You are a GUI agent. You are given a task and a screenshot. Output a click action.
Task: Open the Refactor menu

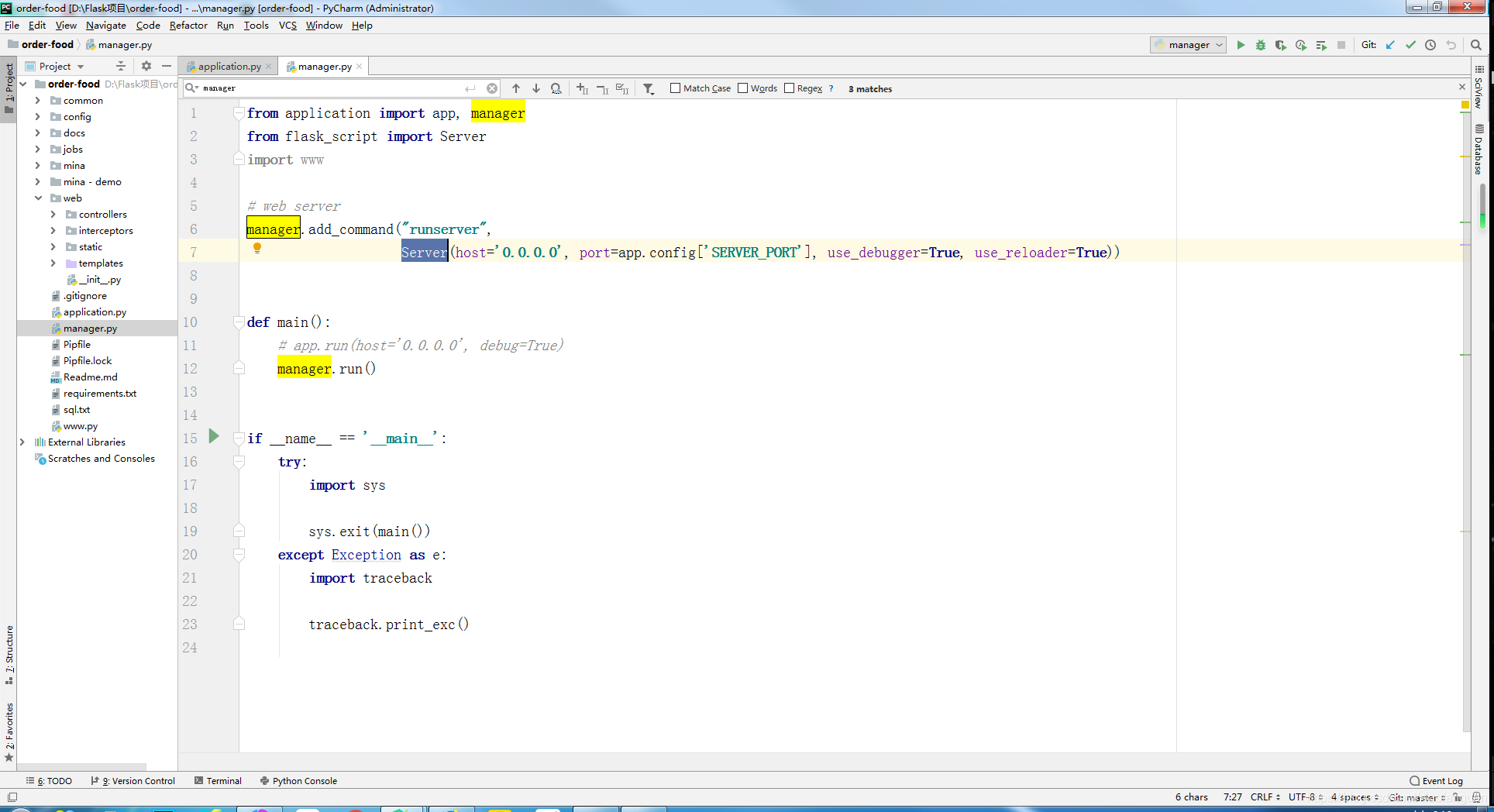click(x=188, y=26)
